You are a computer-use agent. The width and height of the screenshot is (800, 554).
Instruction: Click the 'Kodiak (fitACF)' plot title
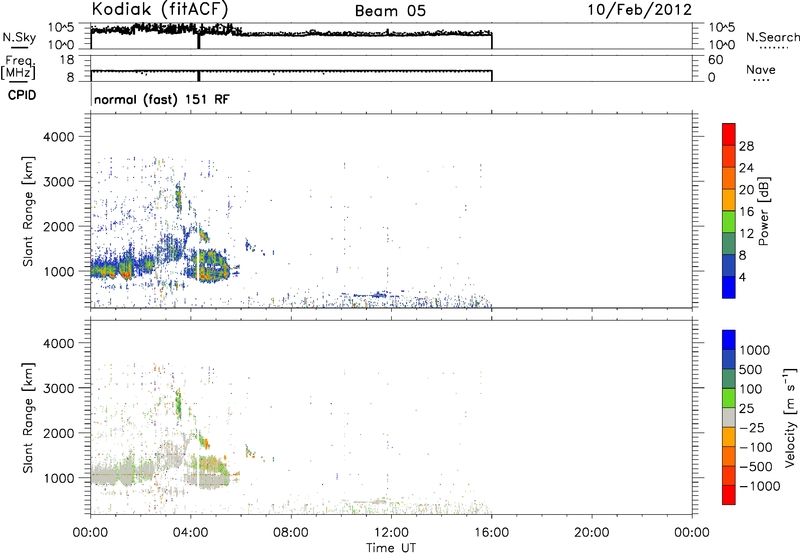click(160, 9)
